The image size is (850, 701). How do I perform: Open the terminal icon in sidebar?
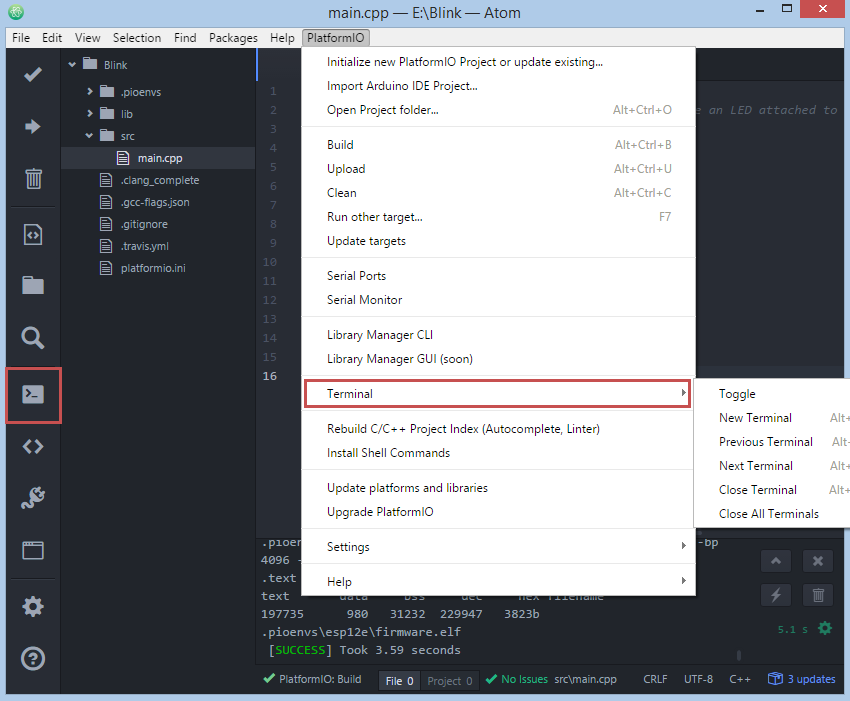coord(33,394)
